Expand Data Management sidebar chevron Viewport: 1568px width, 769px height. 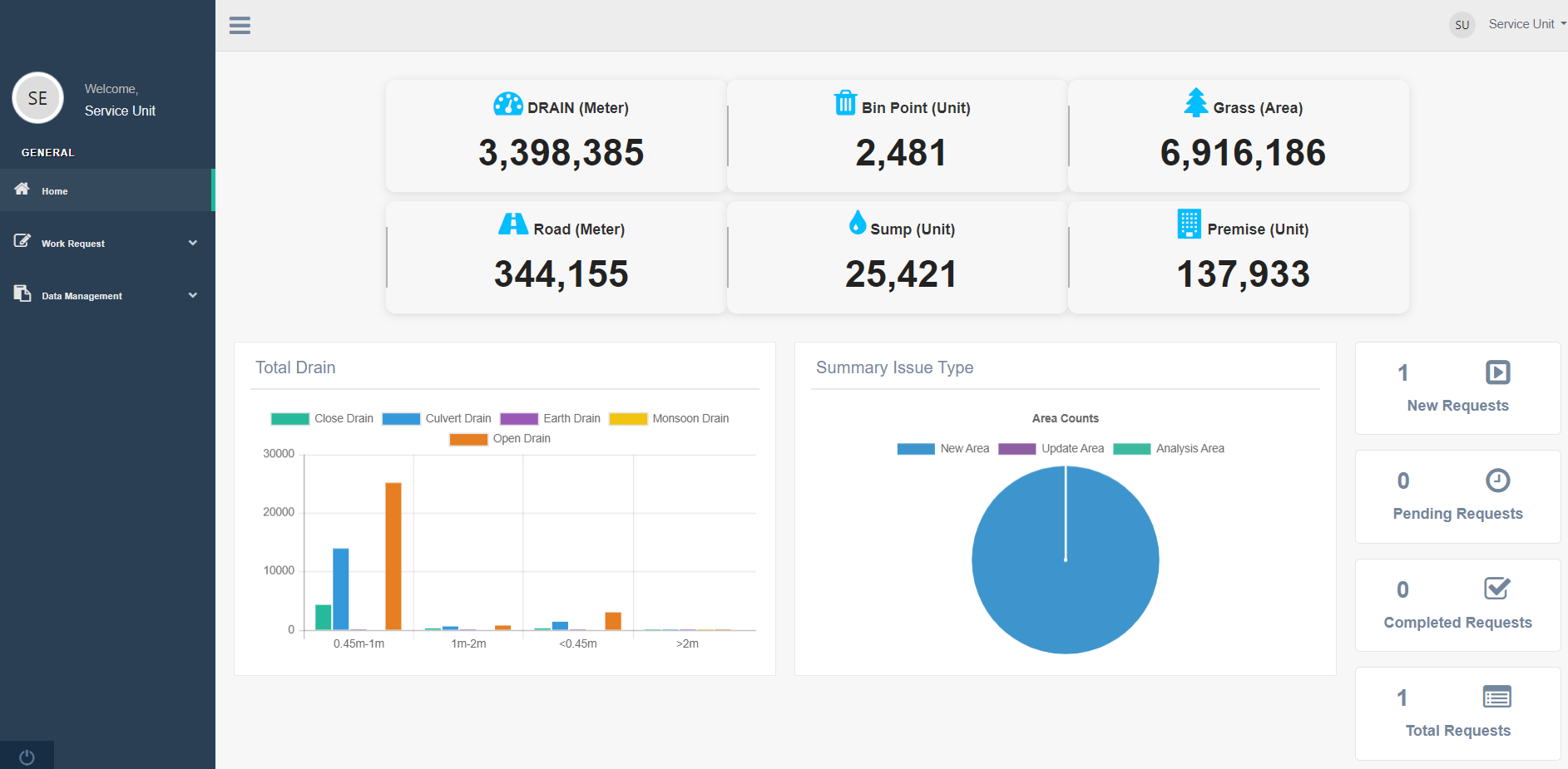click(193, 295)
